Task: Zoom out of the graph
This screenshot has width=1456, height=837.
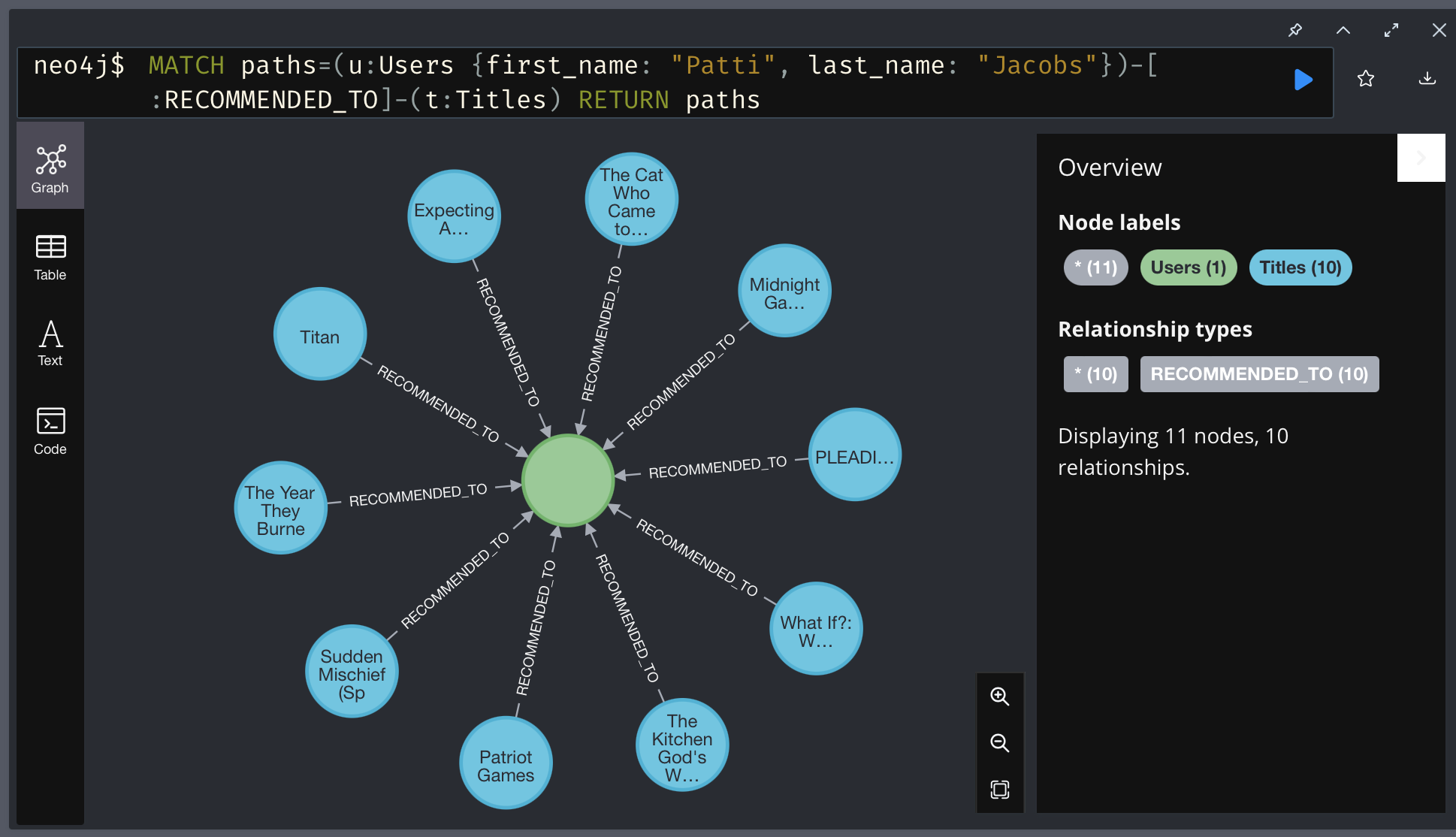Action: [999, 743]
